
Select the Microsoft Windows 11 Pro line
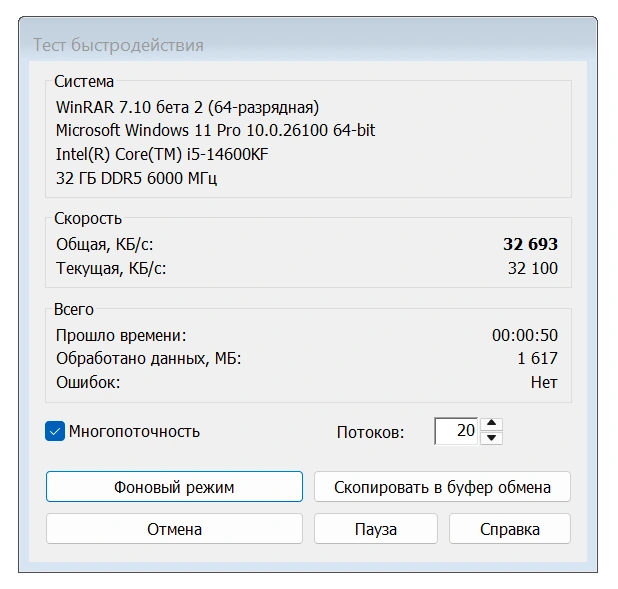tap(215, 131)
